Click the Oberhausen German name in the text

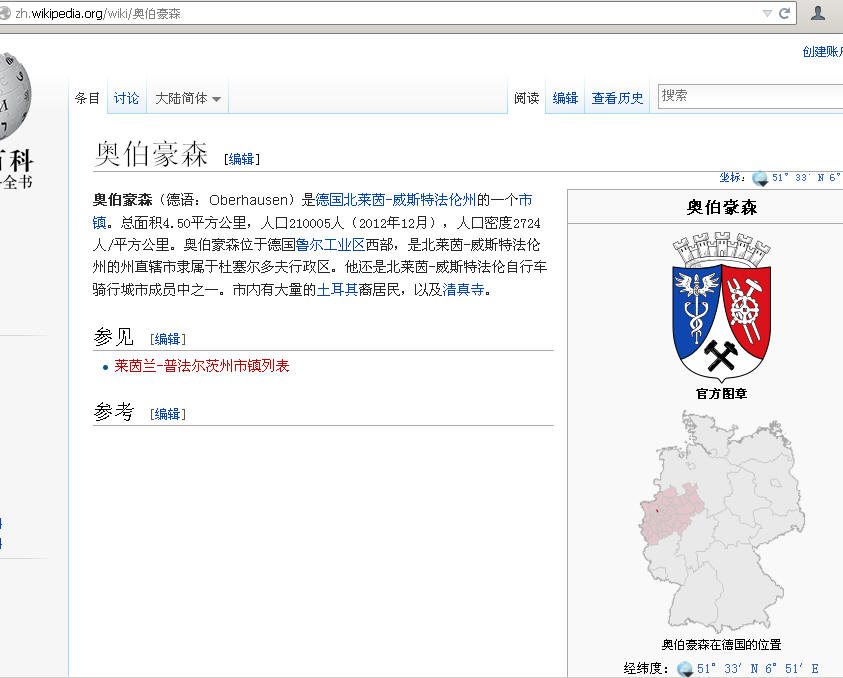click(x=249, y=200)
